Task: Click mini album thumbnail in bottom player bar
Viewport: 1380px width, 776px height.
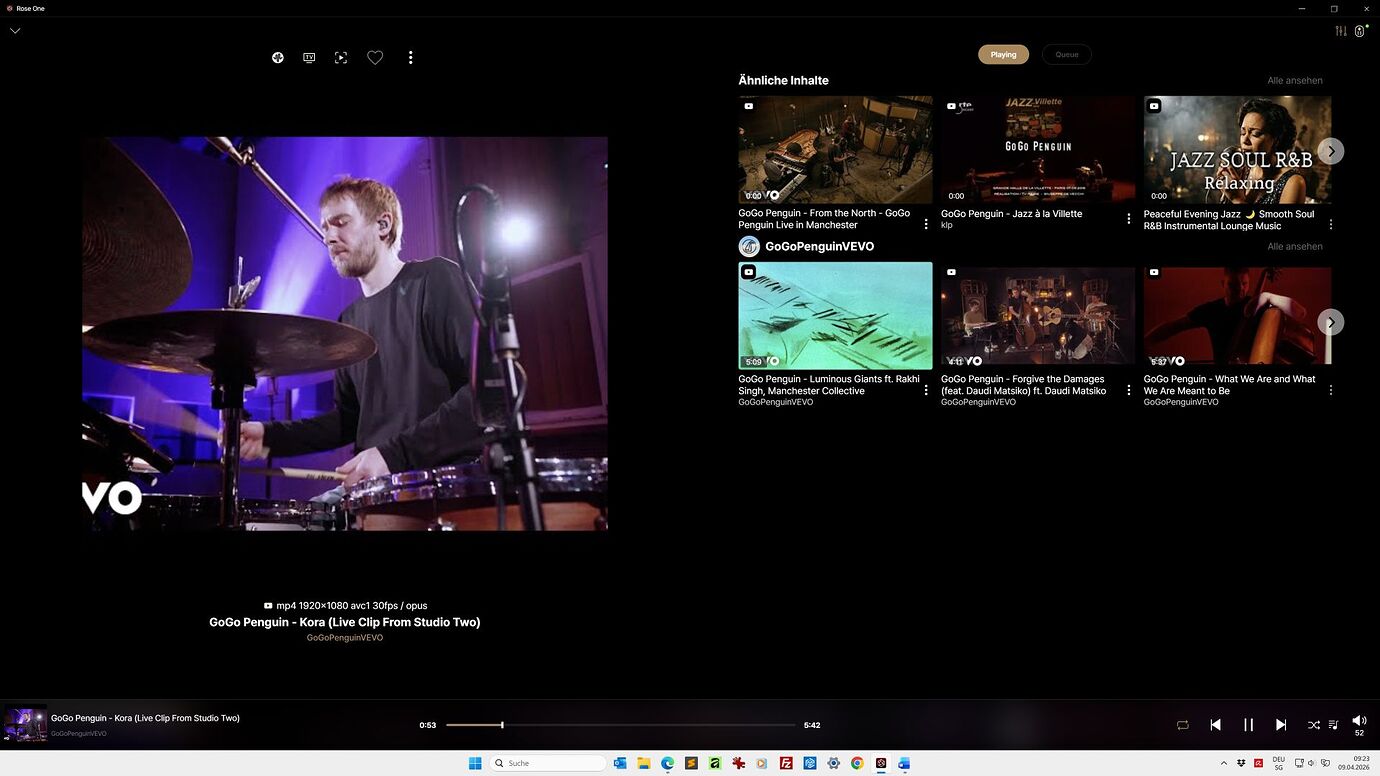Action: 26,724
